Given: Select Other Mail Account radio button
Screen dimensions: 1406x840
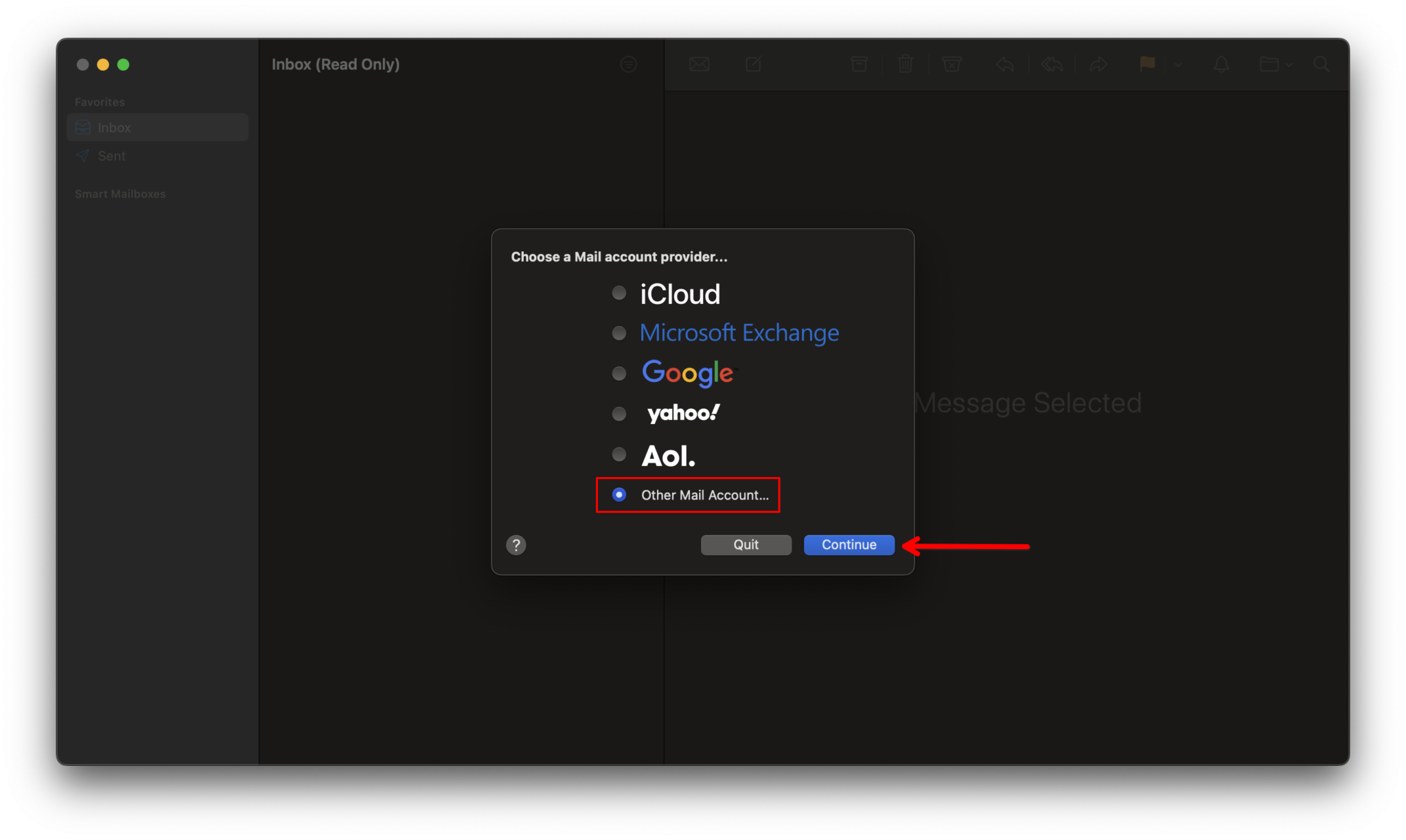Looking at the screenshot, I should click(x=619, y=495).
